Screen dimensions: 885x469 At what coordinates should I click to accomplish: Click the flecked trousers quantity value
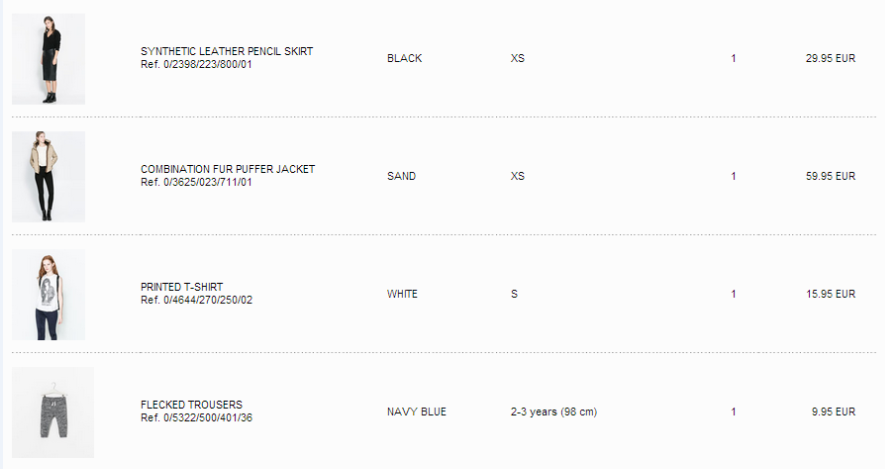pyautogui.click(x=733, y=412)
